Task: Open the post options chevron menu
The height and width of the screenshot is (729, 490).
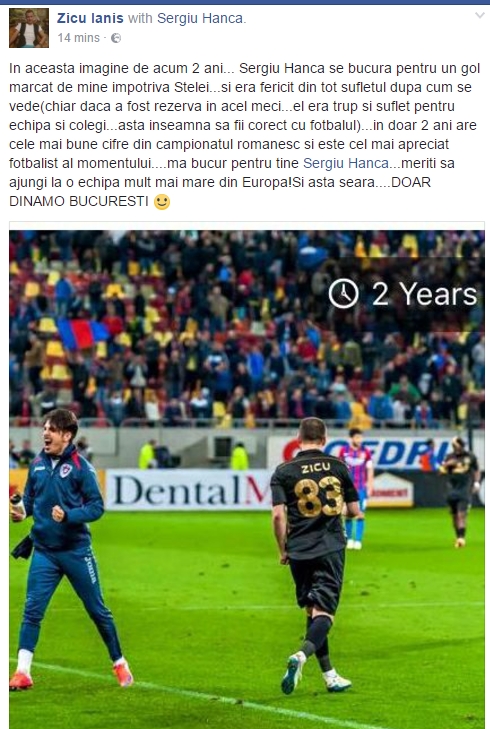Action: pyautogui.click(x=479, y=16)
